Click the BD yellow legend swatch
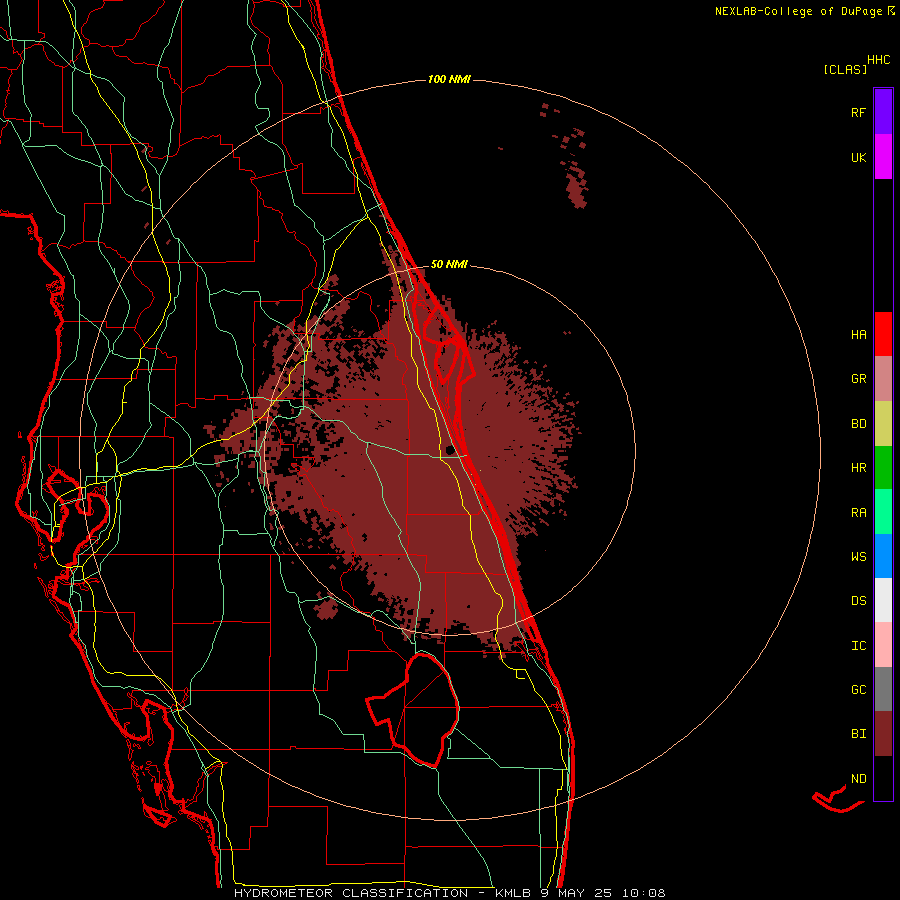 coord(883,423)
